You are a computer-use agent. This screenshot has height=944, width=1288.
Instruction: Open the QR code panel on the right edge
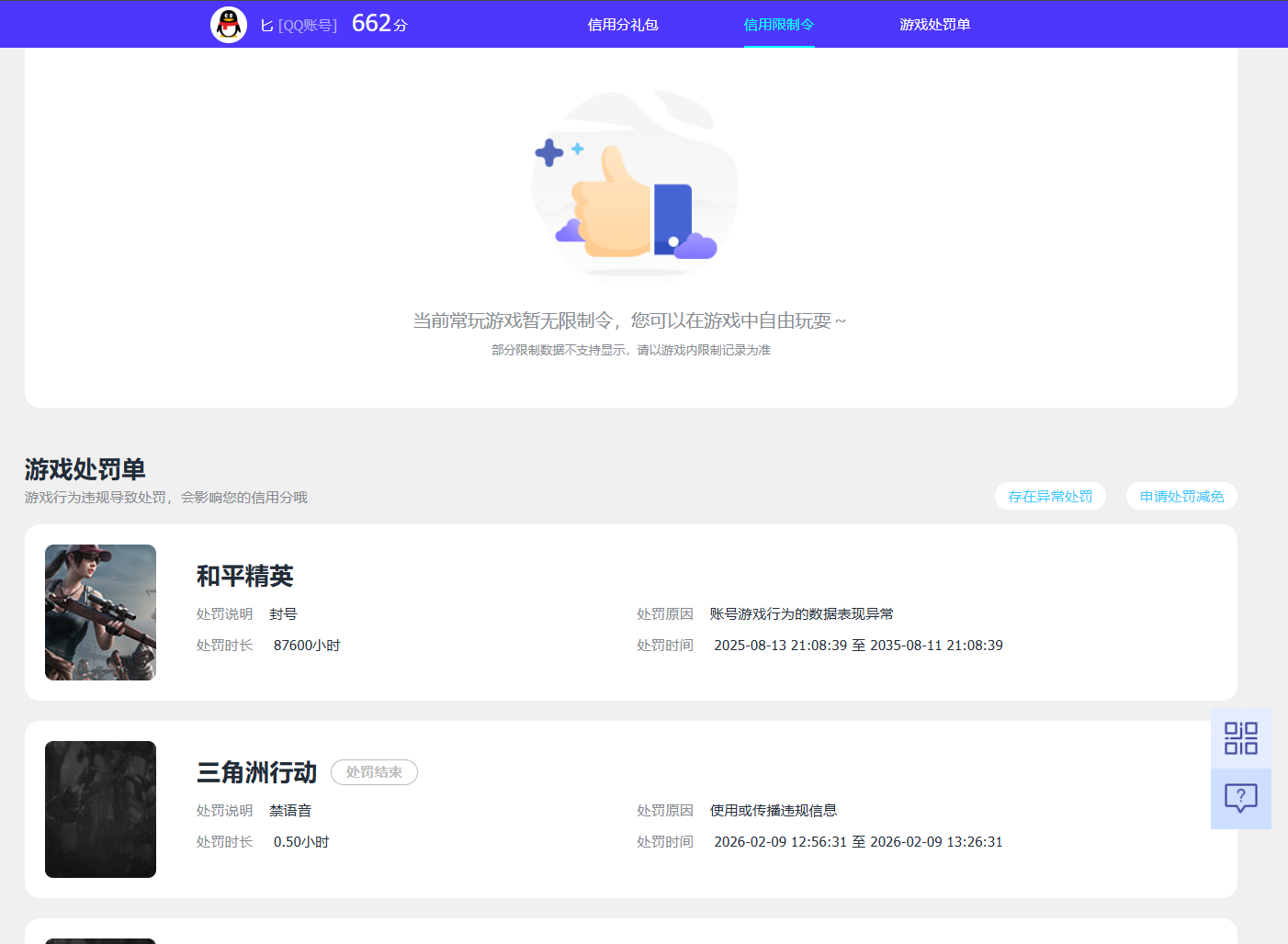pos(1240,736)
